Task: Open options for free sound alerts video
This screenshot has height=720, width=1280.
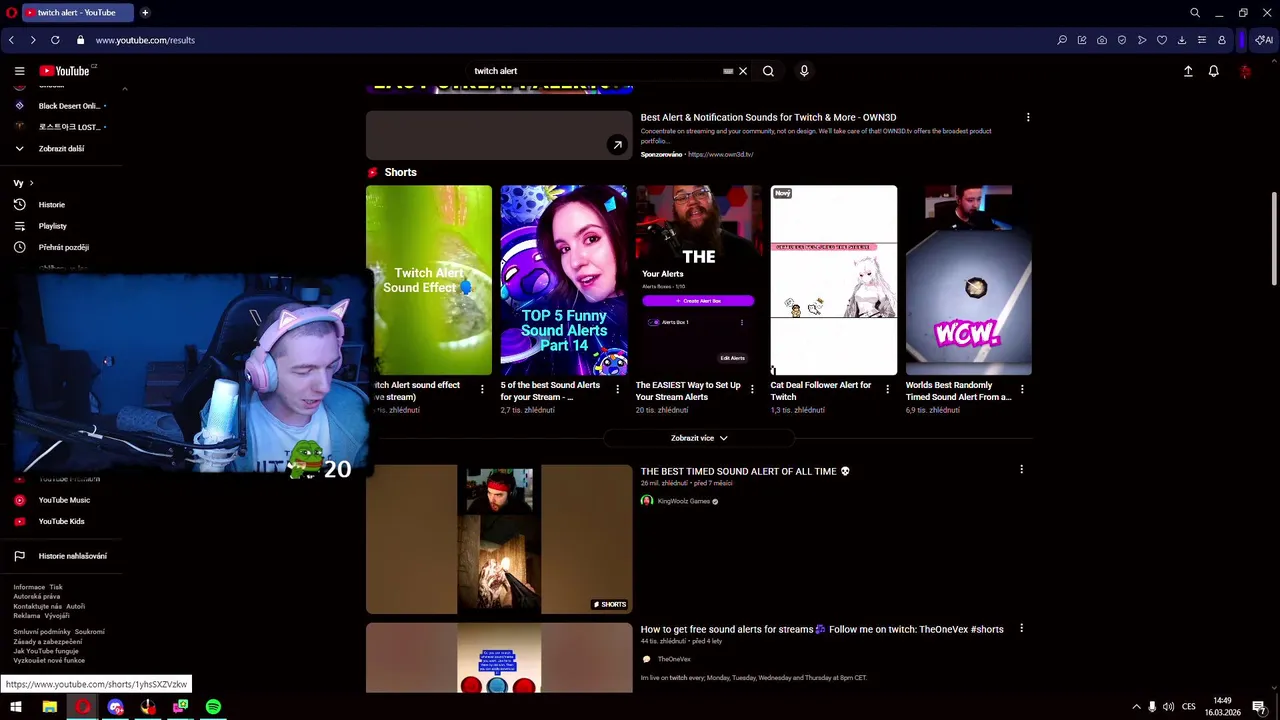Action: 1021,628
